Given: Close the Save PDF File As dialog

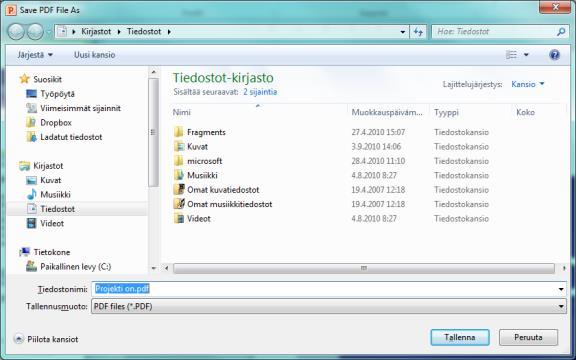Looking at the screenshot, I should (x=555, y=7).
